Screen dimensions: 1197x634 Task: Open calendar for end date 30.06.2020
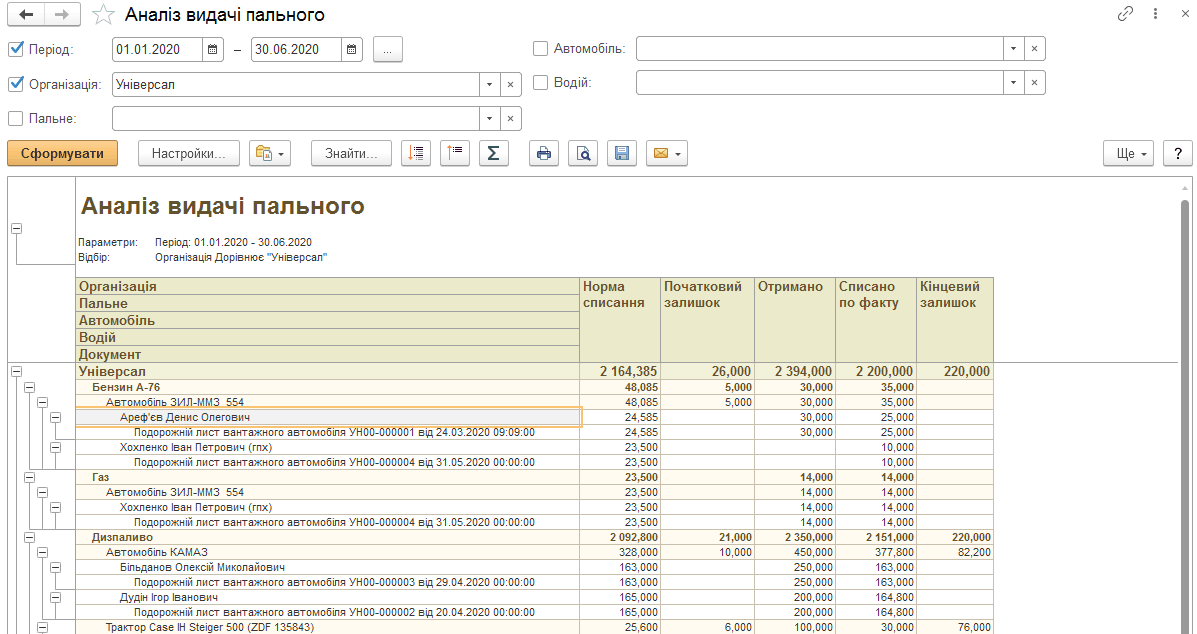[x=351, y=50]
